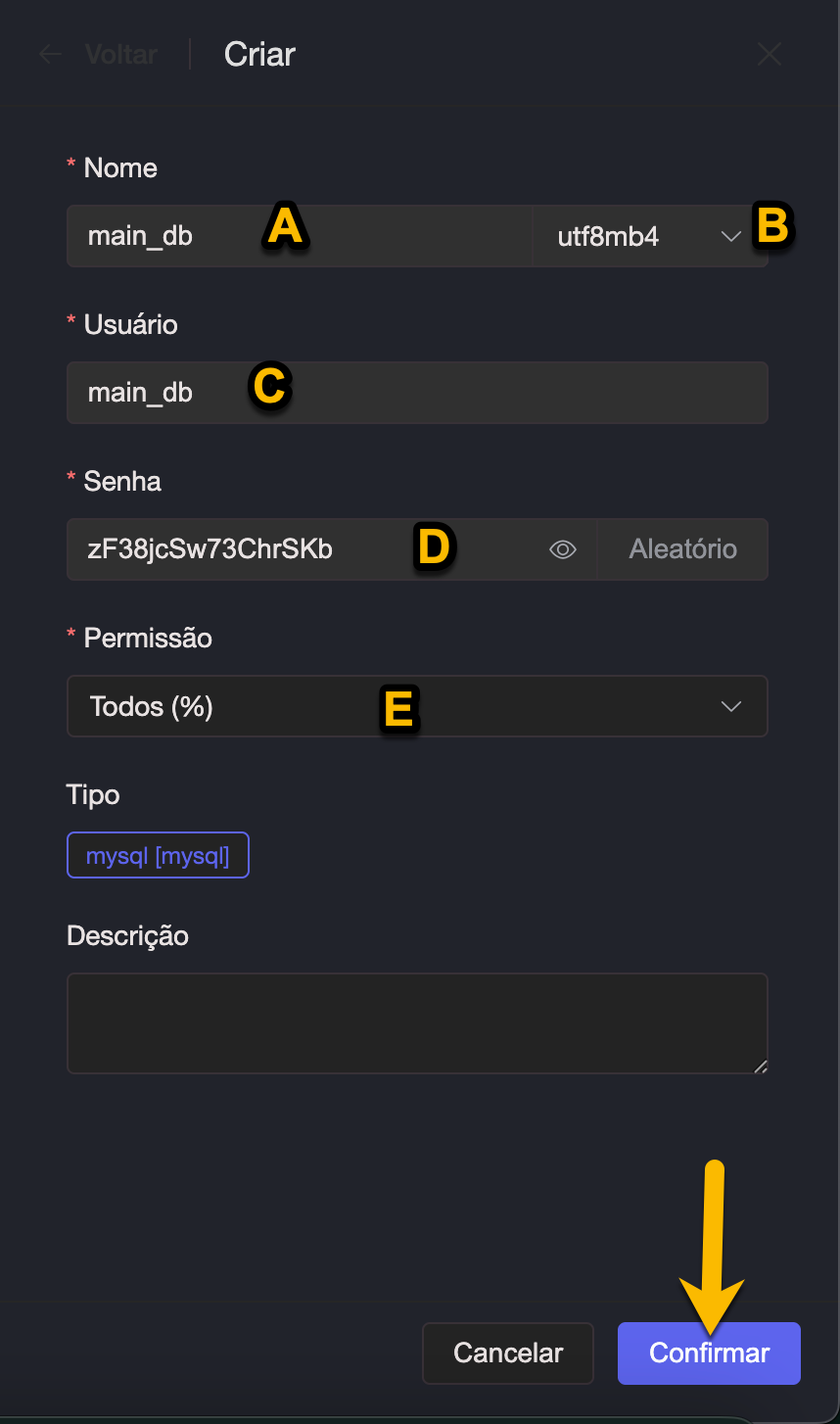The image size is (840, 1424).
Task: Open the utf8mb4 charset dropdown
Action: 627,236
